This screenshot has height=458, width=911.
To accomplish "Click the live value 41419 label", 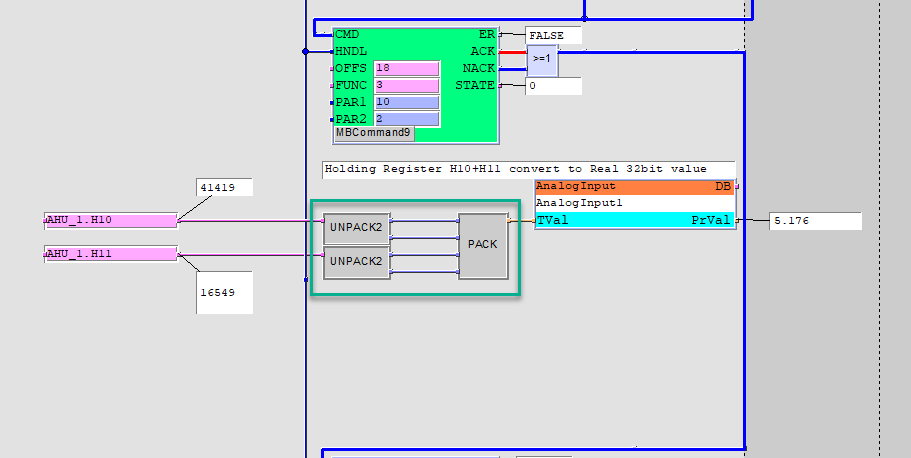I will coord(224,187).
